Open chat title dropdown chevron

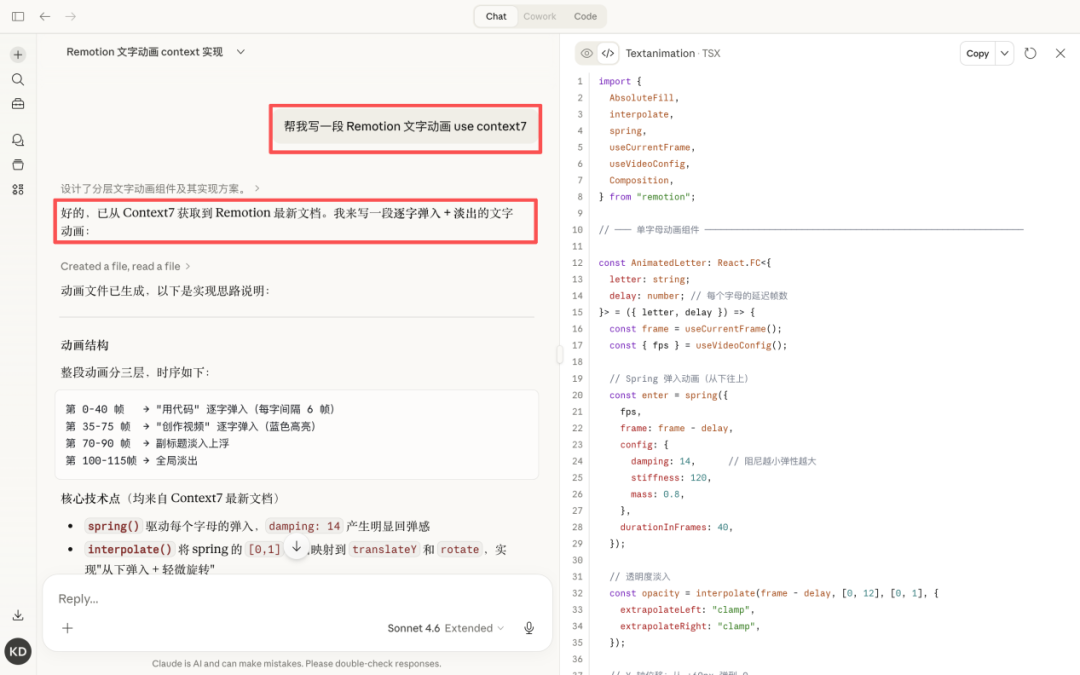(240, 51)
